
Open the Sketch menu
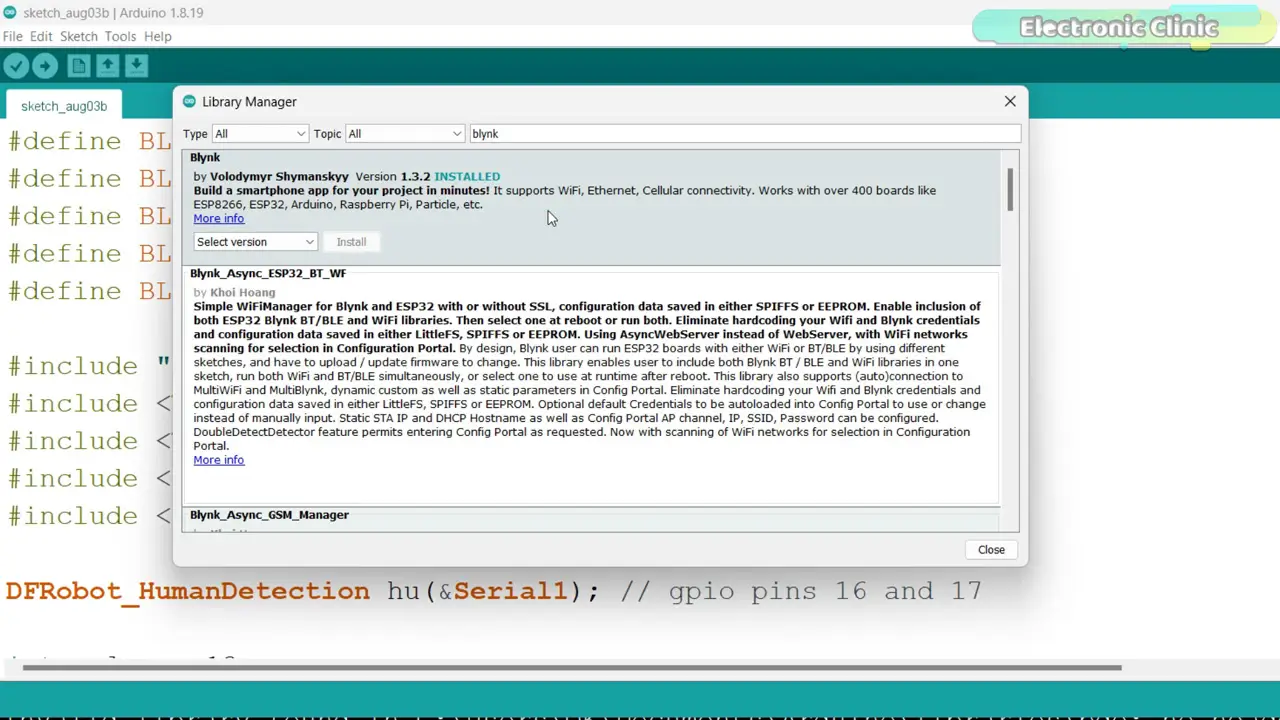pyautogui.click(x=79, y=36)
